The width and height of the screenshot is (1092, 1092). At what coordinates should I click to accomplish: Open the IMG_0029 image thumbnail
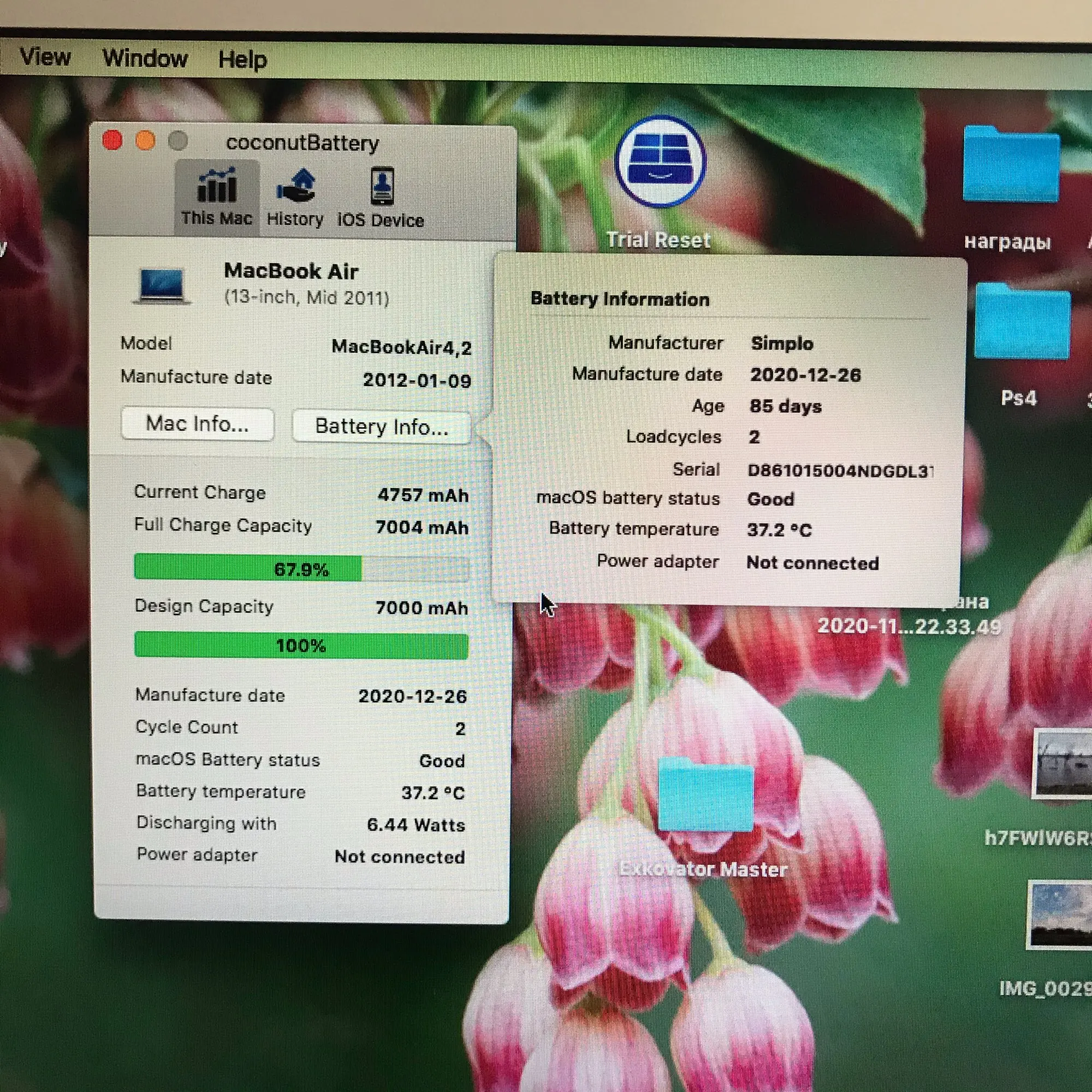1060,915
